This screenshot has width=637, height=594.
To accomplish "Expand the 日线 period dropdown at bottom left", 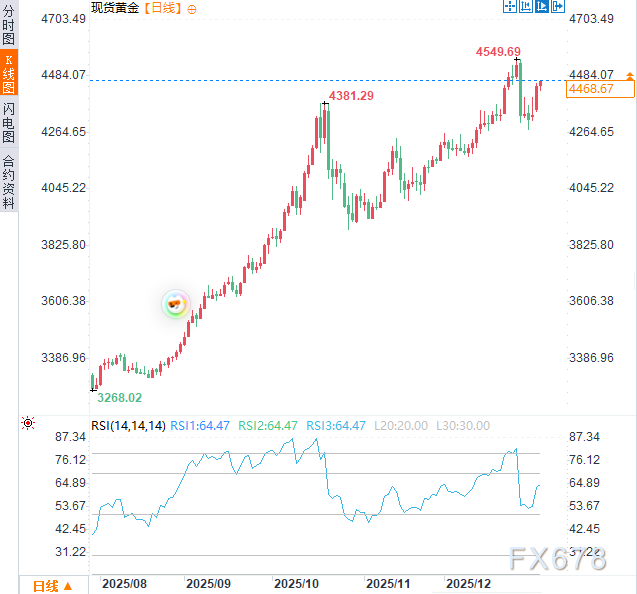I will 52,585.
